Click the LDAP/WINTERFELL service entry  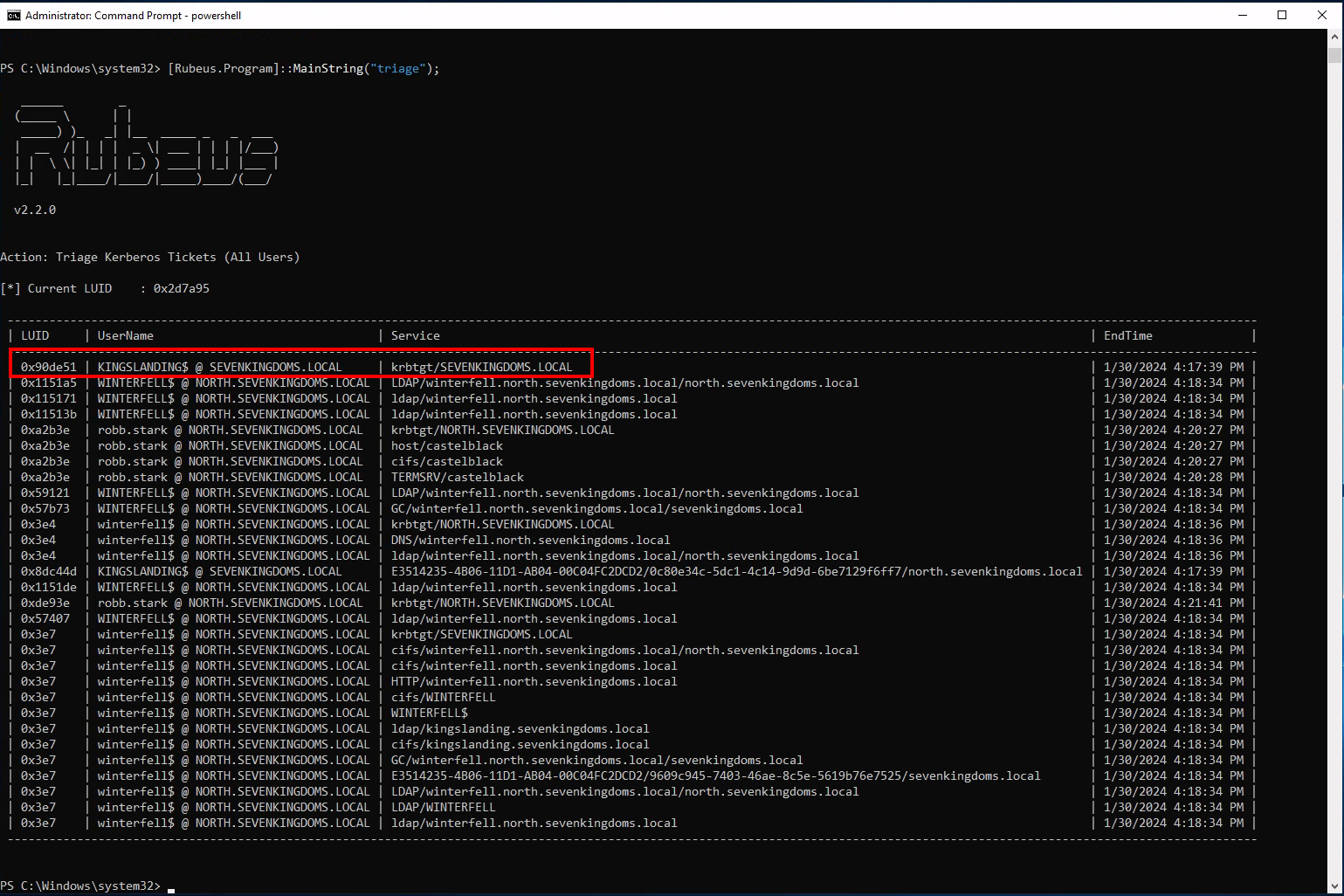443,807
